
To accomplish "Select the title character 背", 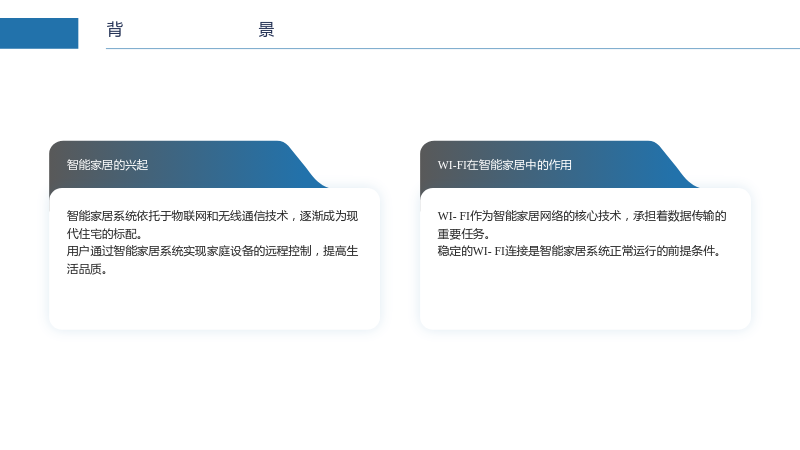I will tap(115, 29).
